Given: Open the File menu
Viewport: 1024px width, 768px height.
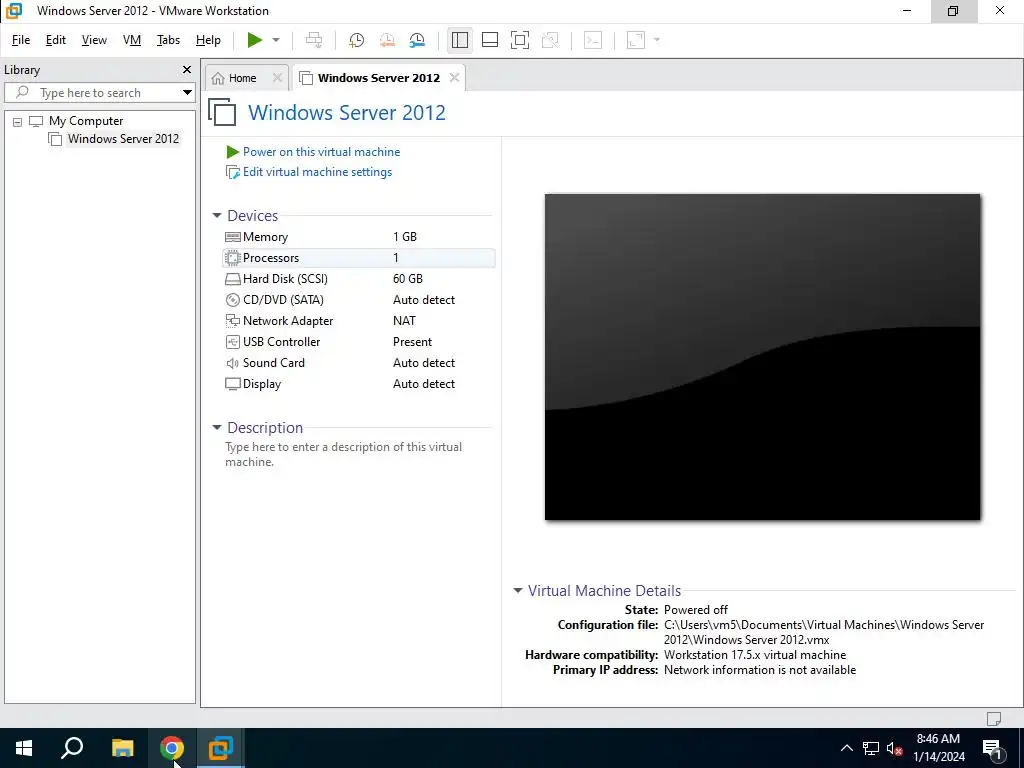Looking at the screenshot, I should point(21,40).
